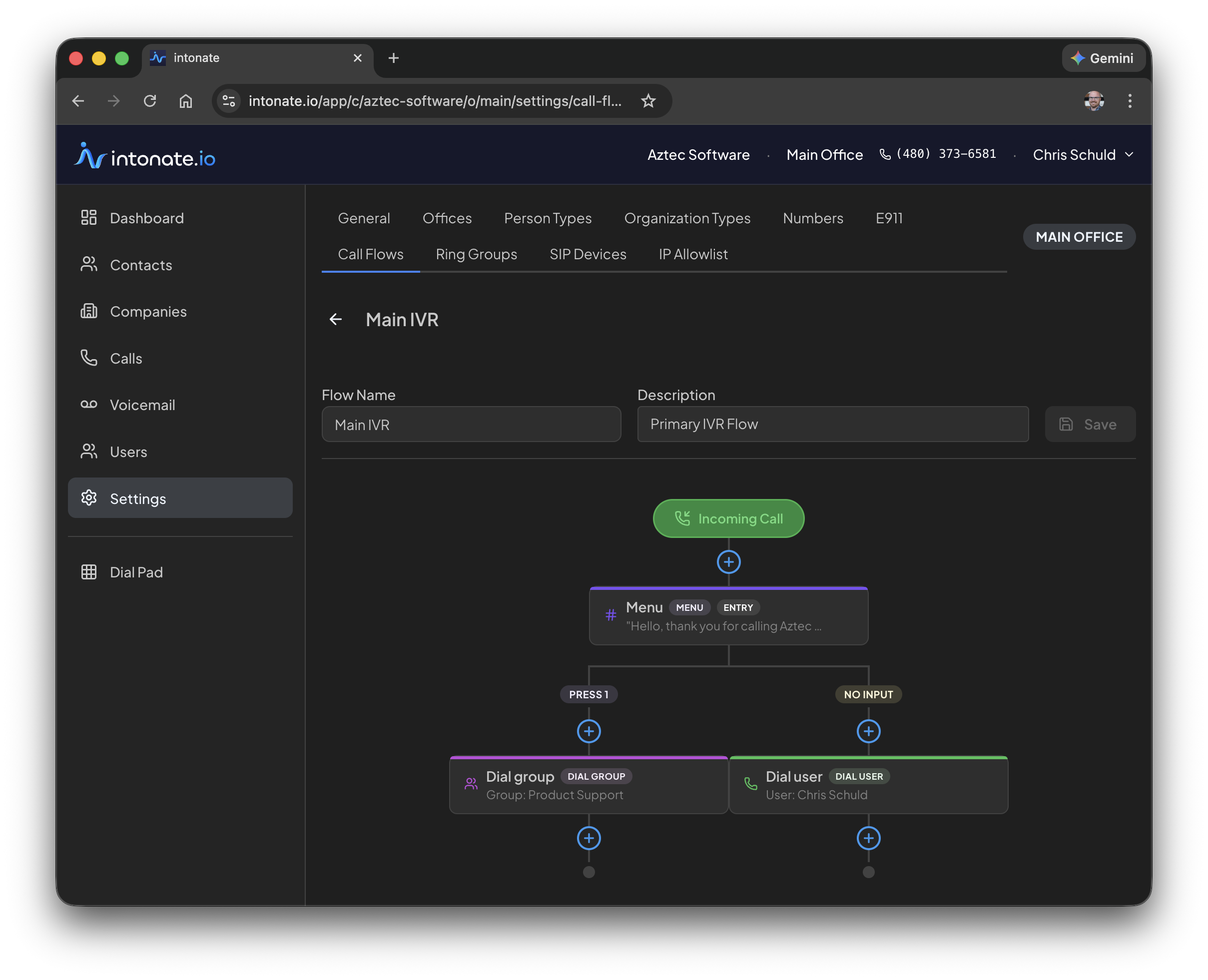Open the Companies section
This screenshot has height=980, width=1208.
pyautogui.click(x=148, y=311)
